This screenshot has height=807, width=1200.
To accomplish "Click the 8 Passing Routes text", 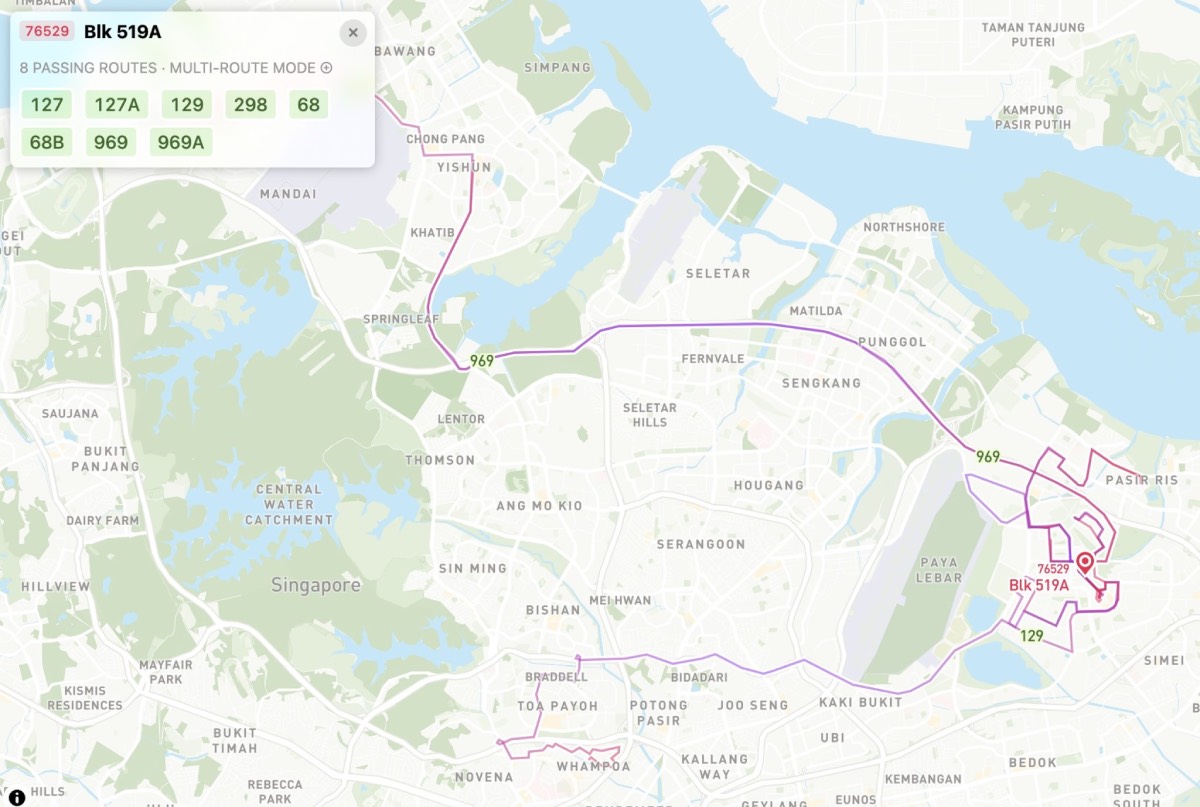I will pyautogui.click(x=88, y=68).
